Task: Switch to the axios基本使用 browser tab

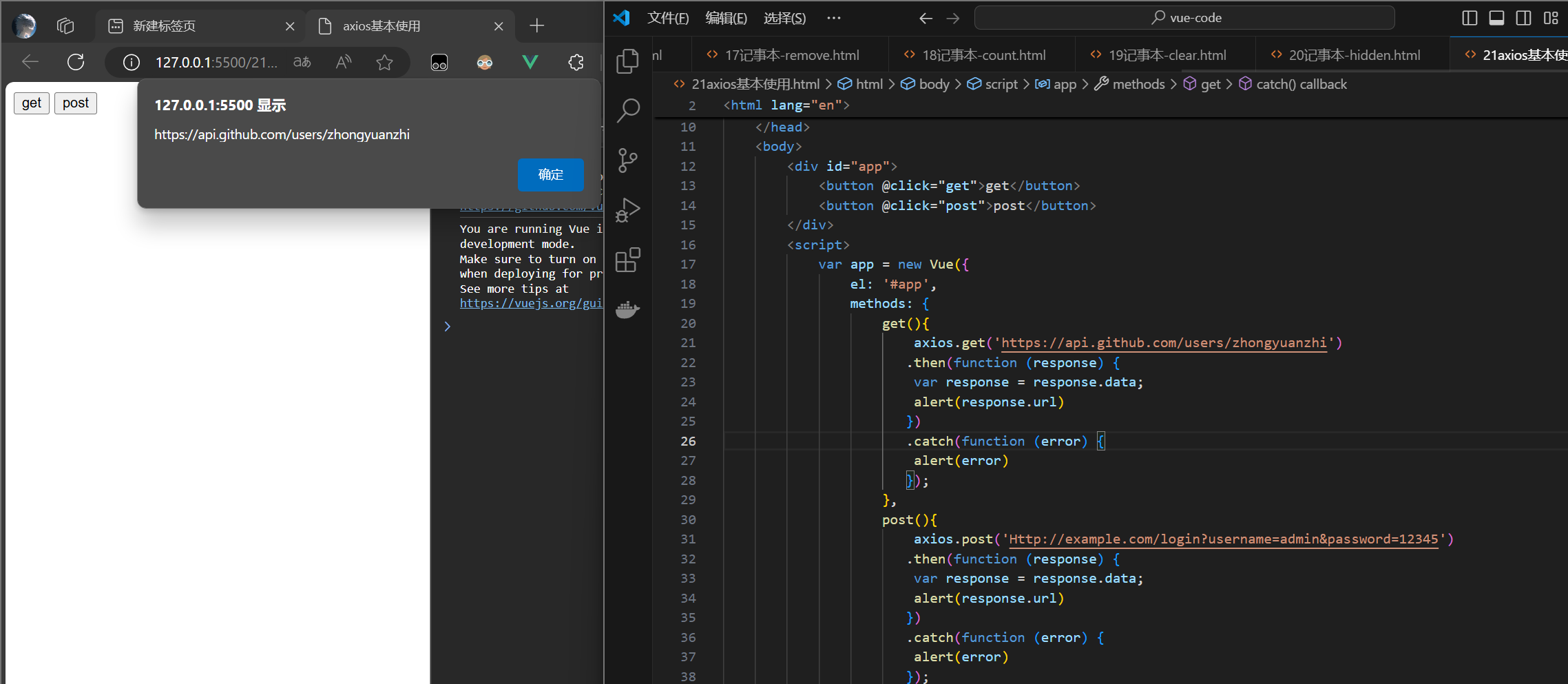Action: [410, 26]
